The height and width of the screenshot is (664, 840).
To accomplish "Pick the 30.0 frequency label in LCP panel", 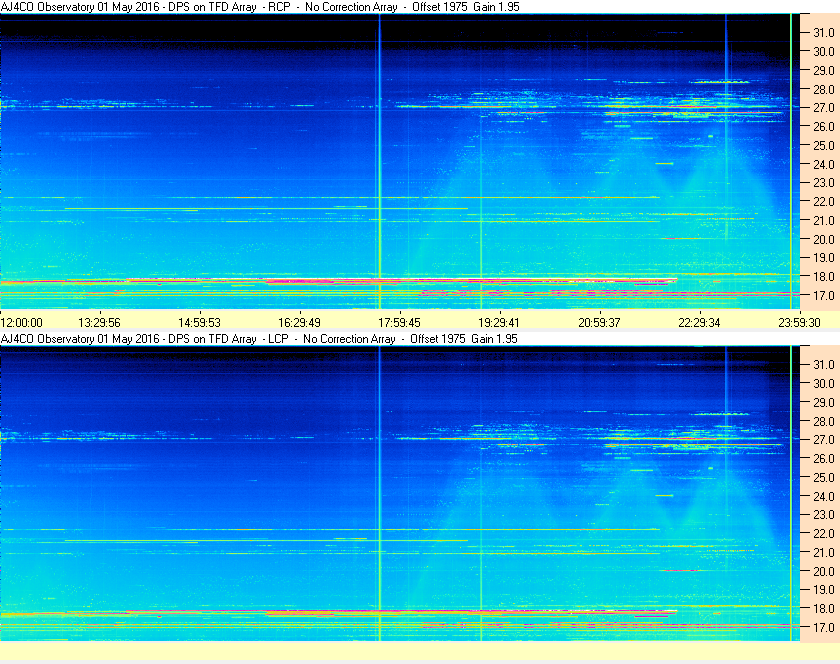I will click(824, 383).
